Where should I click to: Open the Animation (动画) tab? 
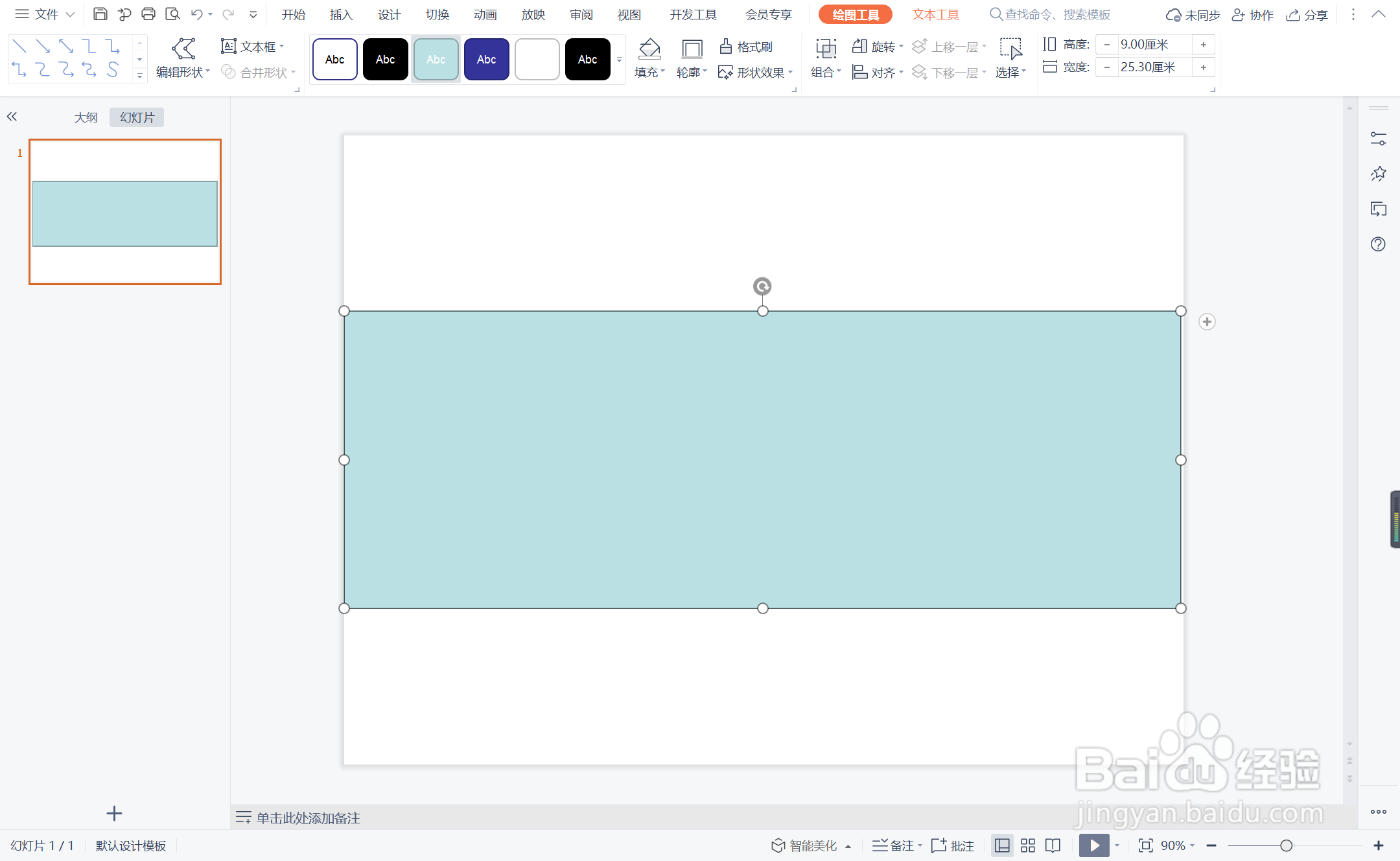pos(485,14)
